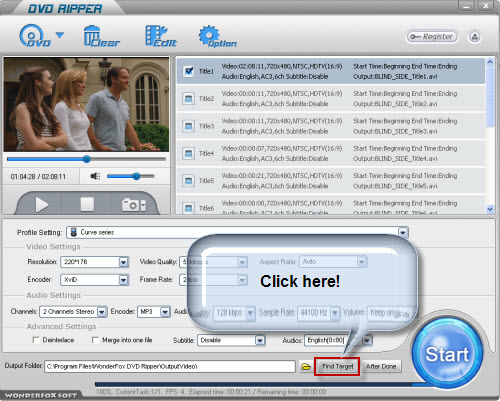Click the big Start button
This screenshot has width=500, height=401.
click(447, 353)
